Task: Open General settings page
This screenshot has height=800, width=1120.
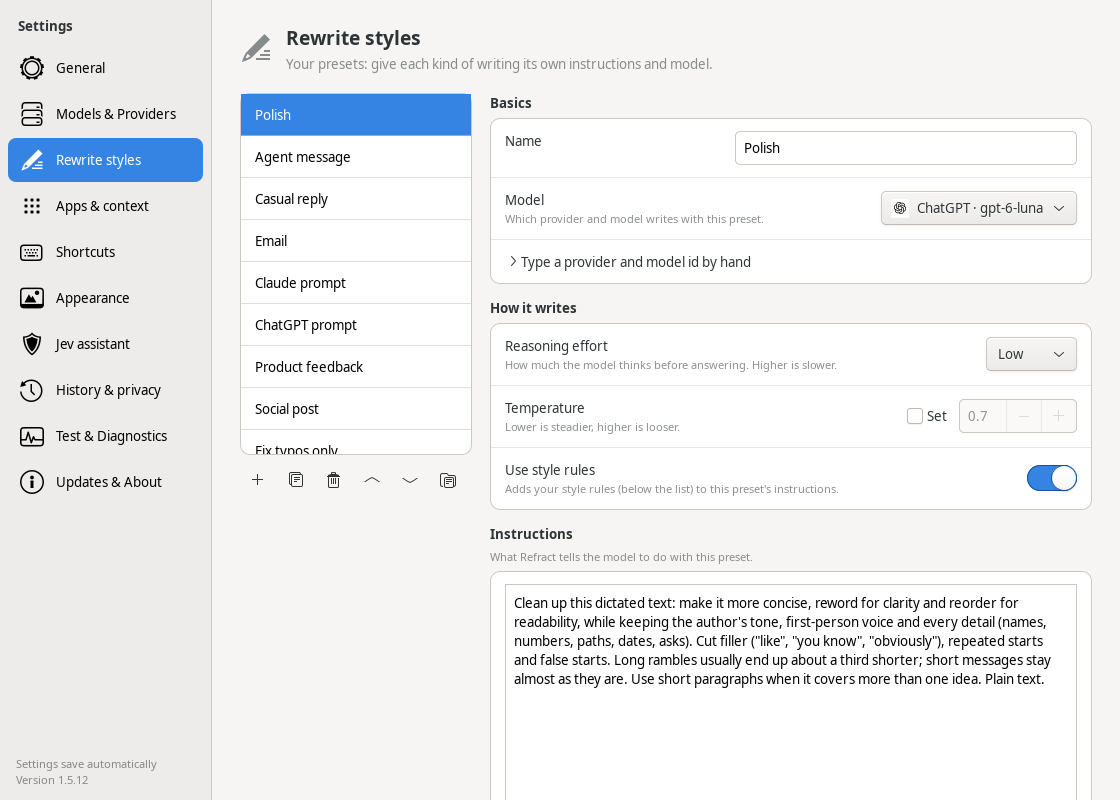Action: click(x=106, y=68)
